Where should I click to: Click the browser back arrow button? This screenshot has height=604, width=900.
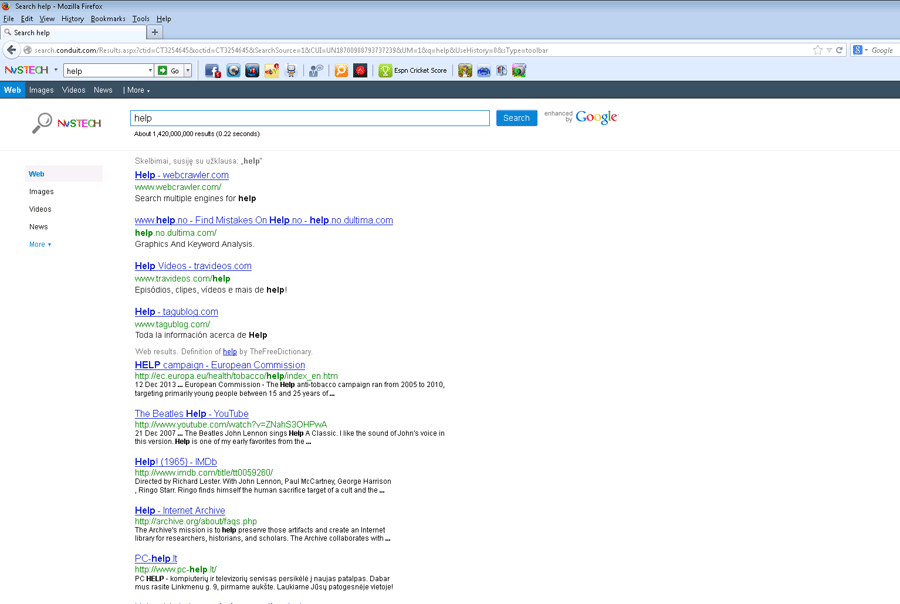coord(12,50)
